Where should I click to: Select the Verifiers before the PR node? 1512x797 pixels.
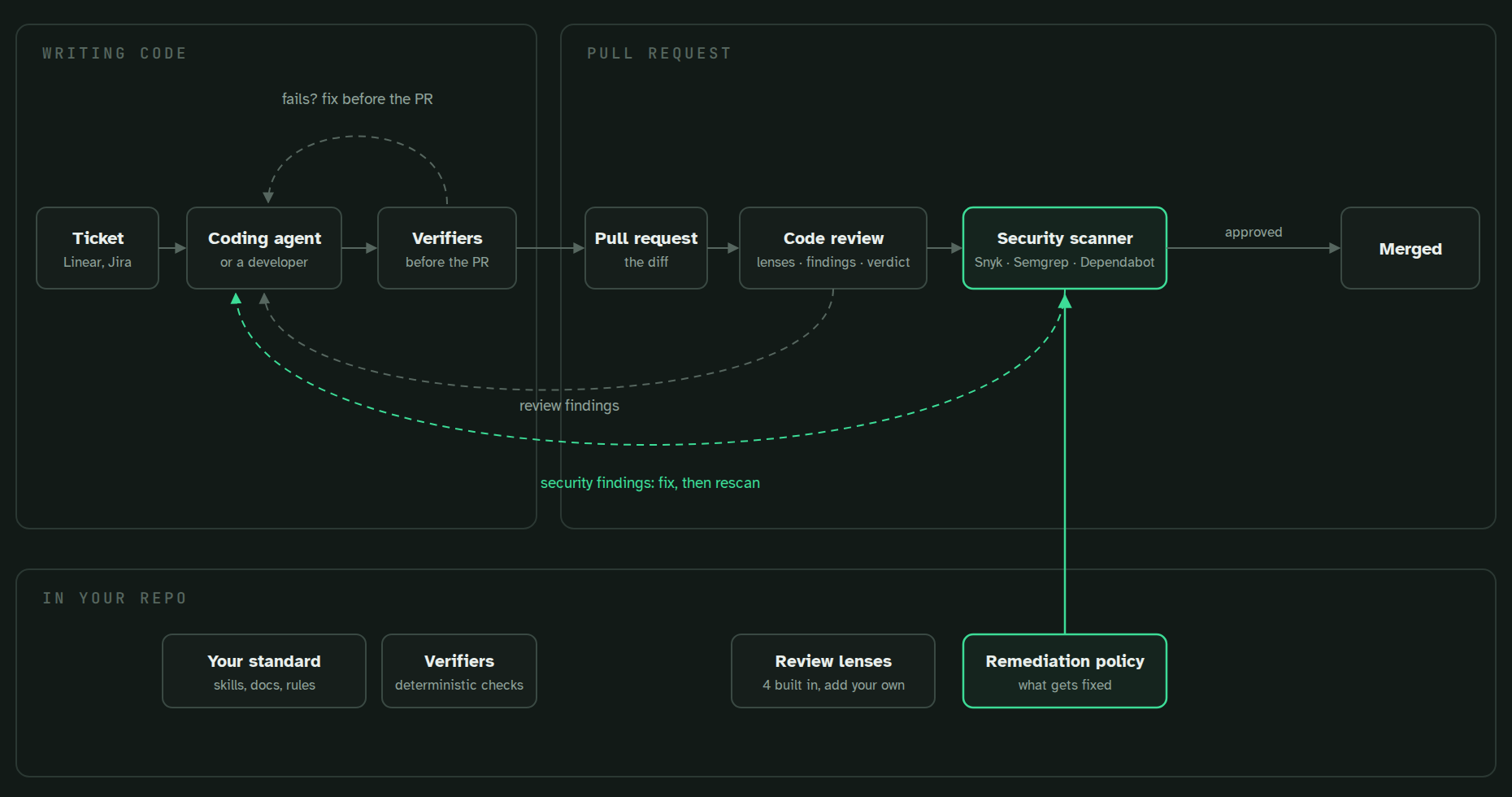pyautogui.click(x=447, y=248)
